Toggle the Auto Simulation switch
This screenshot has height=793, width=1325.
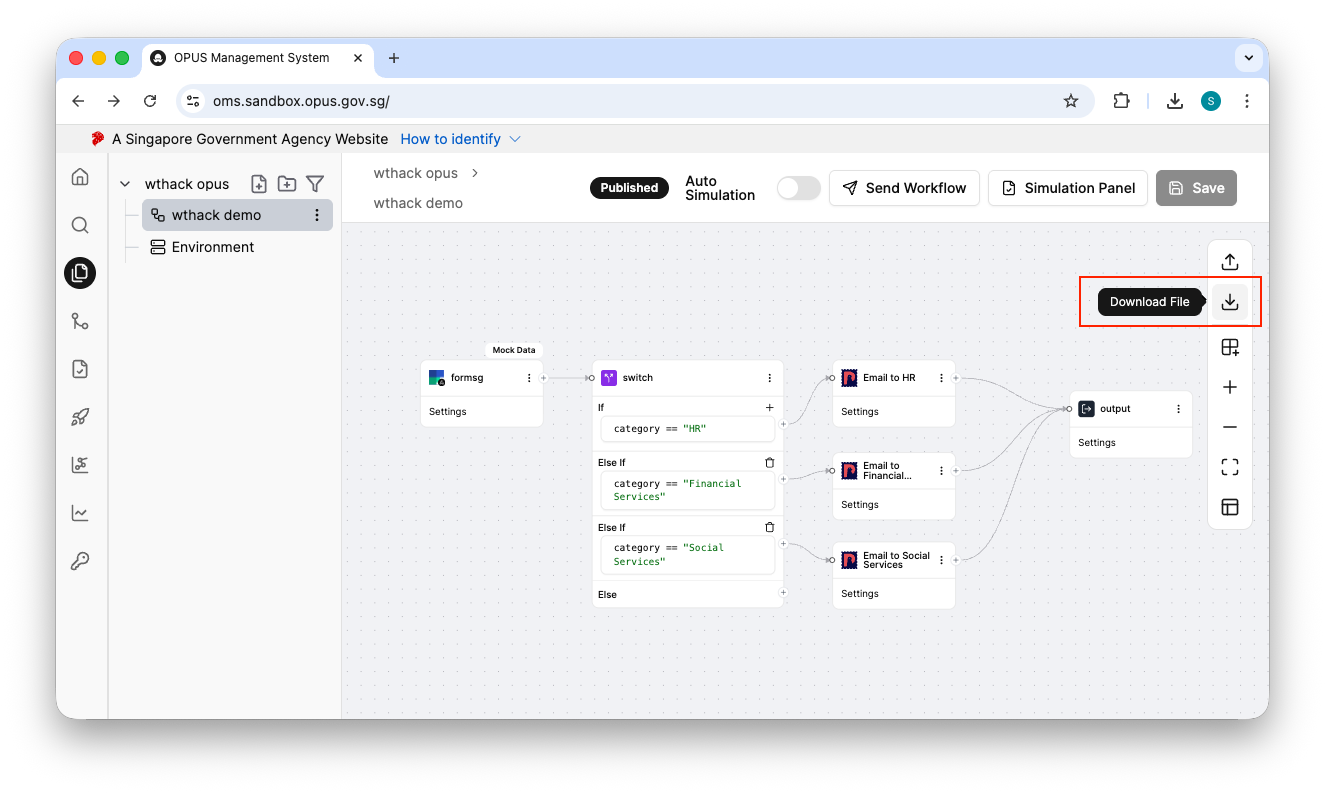798,188
